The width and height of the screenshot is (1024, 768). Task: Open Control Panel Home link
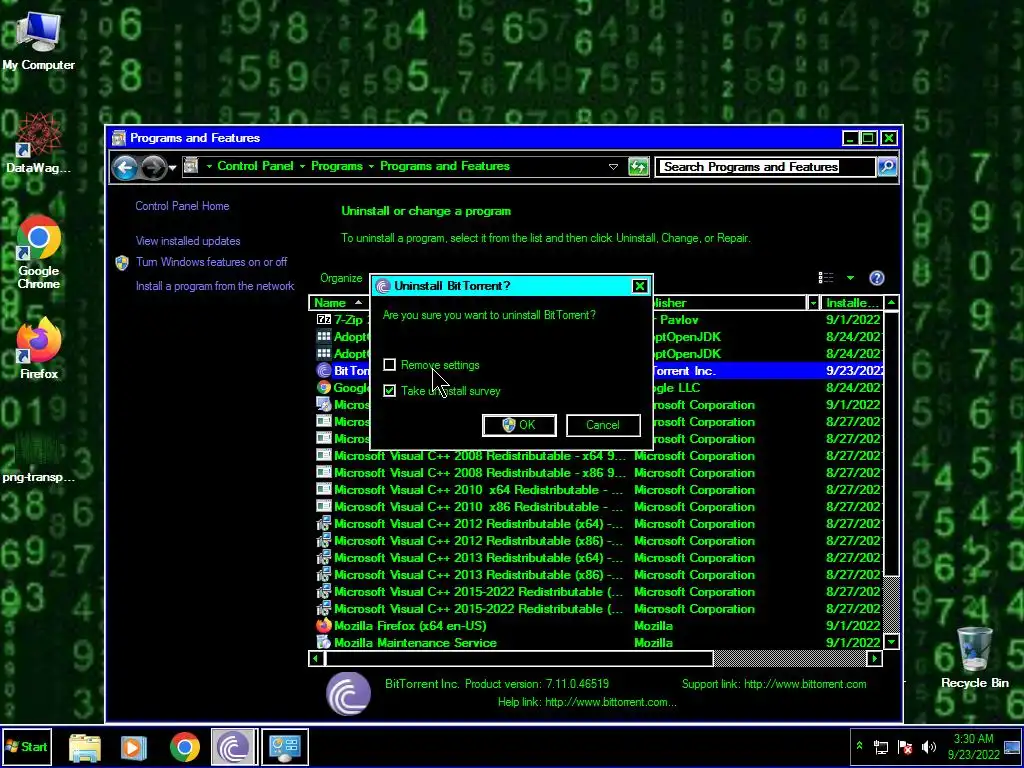(182, 206)
